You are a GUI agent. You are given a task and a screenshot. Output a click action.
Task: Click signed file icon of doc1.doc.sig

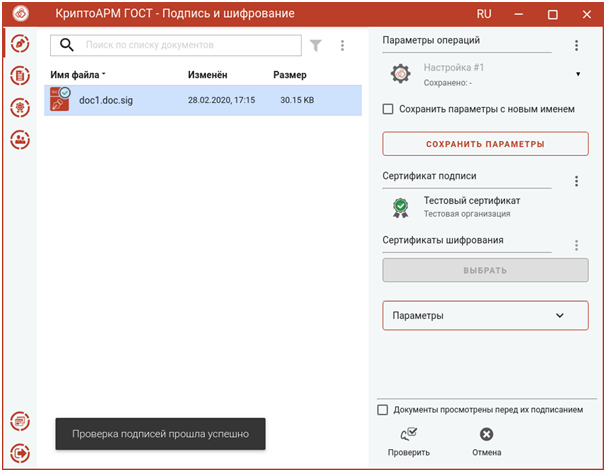(x=60, y=99)
